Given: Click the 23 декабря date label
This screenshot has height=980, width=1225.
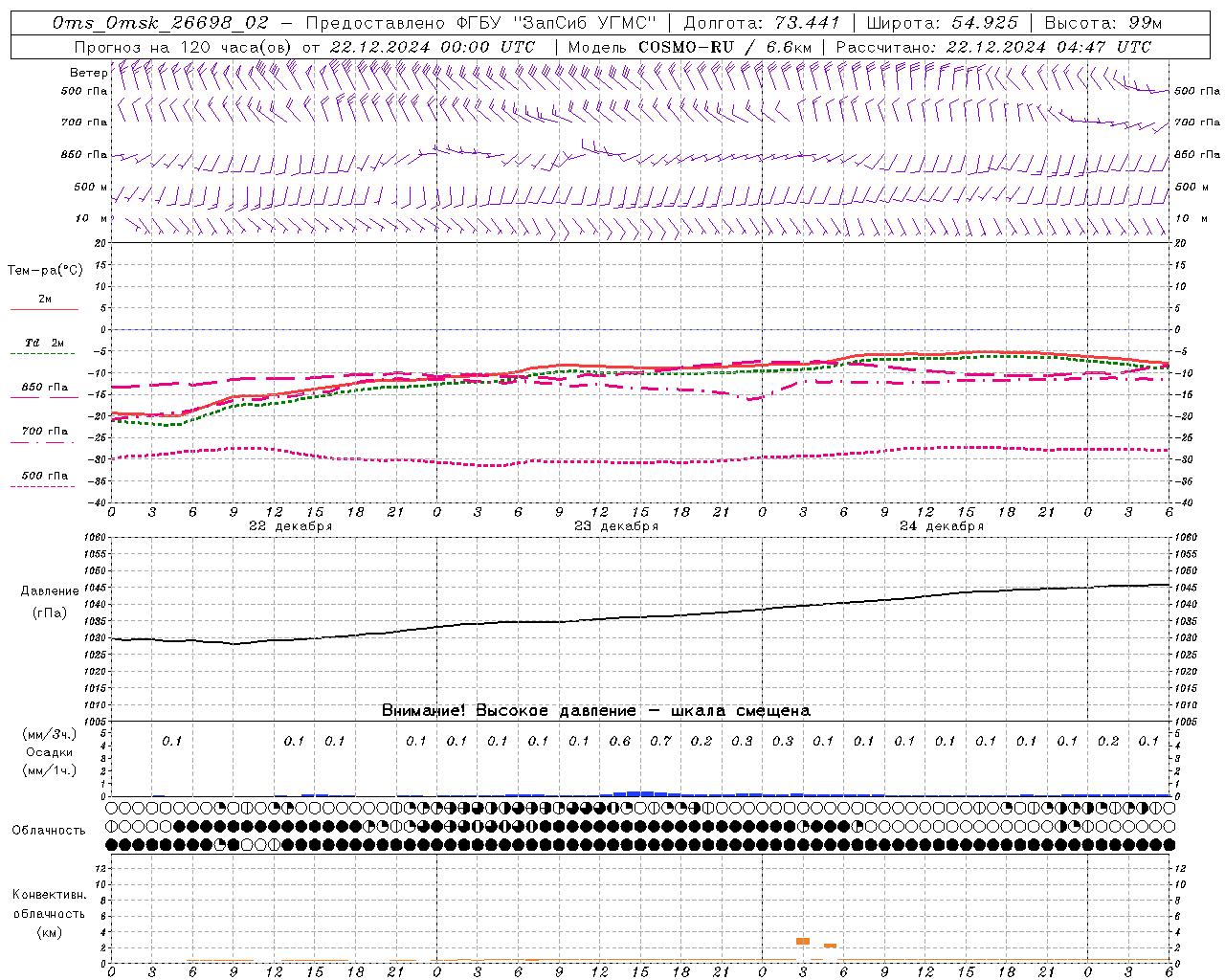Looking at the screenshot, I should click(x=616, y=526).
